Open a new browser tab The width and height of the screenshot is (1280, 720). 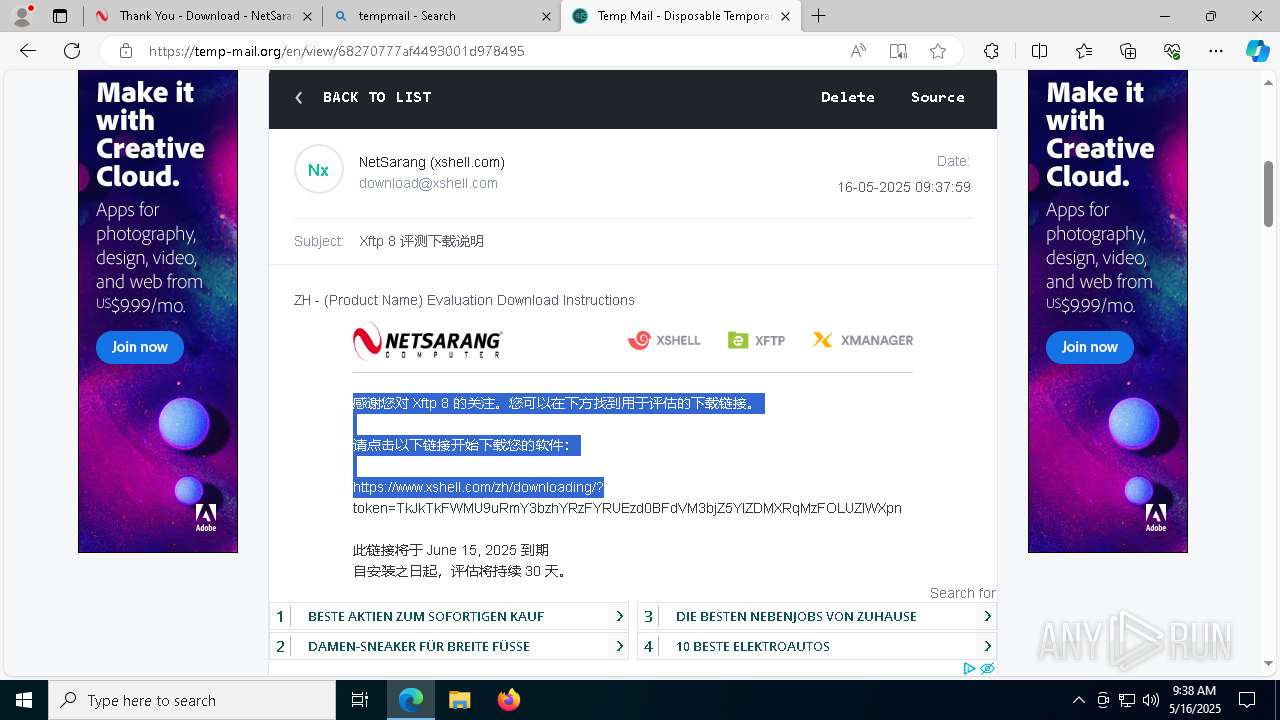click(819, 16)
